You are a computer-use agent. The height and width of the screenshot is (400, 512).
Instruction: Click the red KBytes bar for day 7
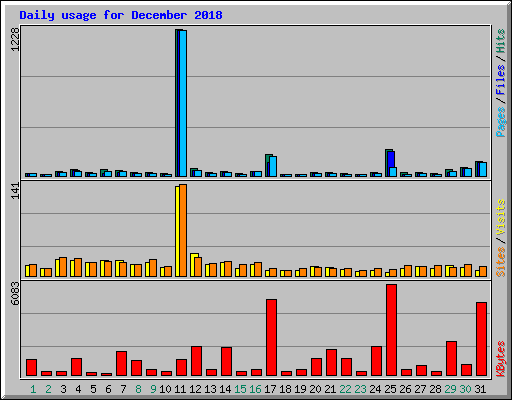pos(122,363)
